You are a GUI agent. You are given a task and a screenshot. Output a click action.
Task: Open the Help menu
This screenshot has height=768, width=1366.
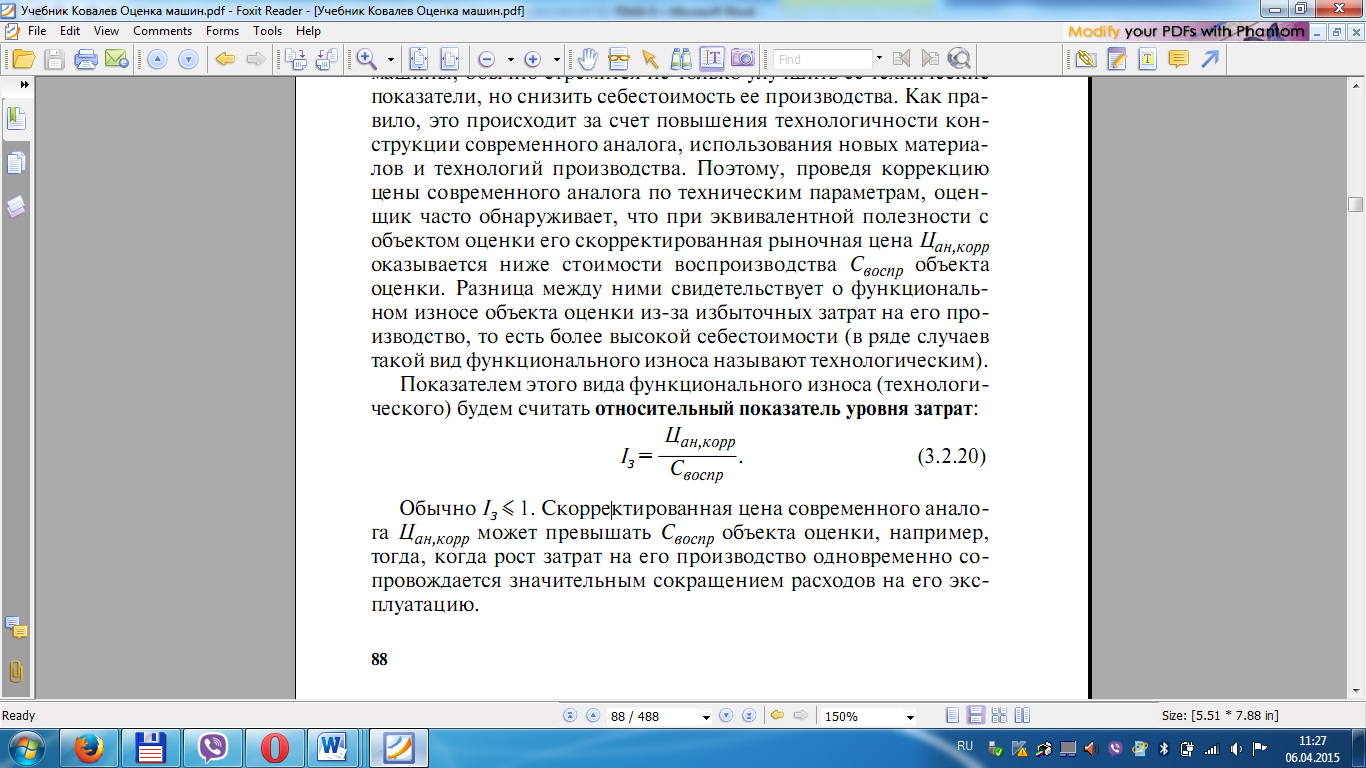[308, 31]
